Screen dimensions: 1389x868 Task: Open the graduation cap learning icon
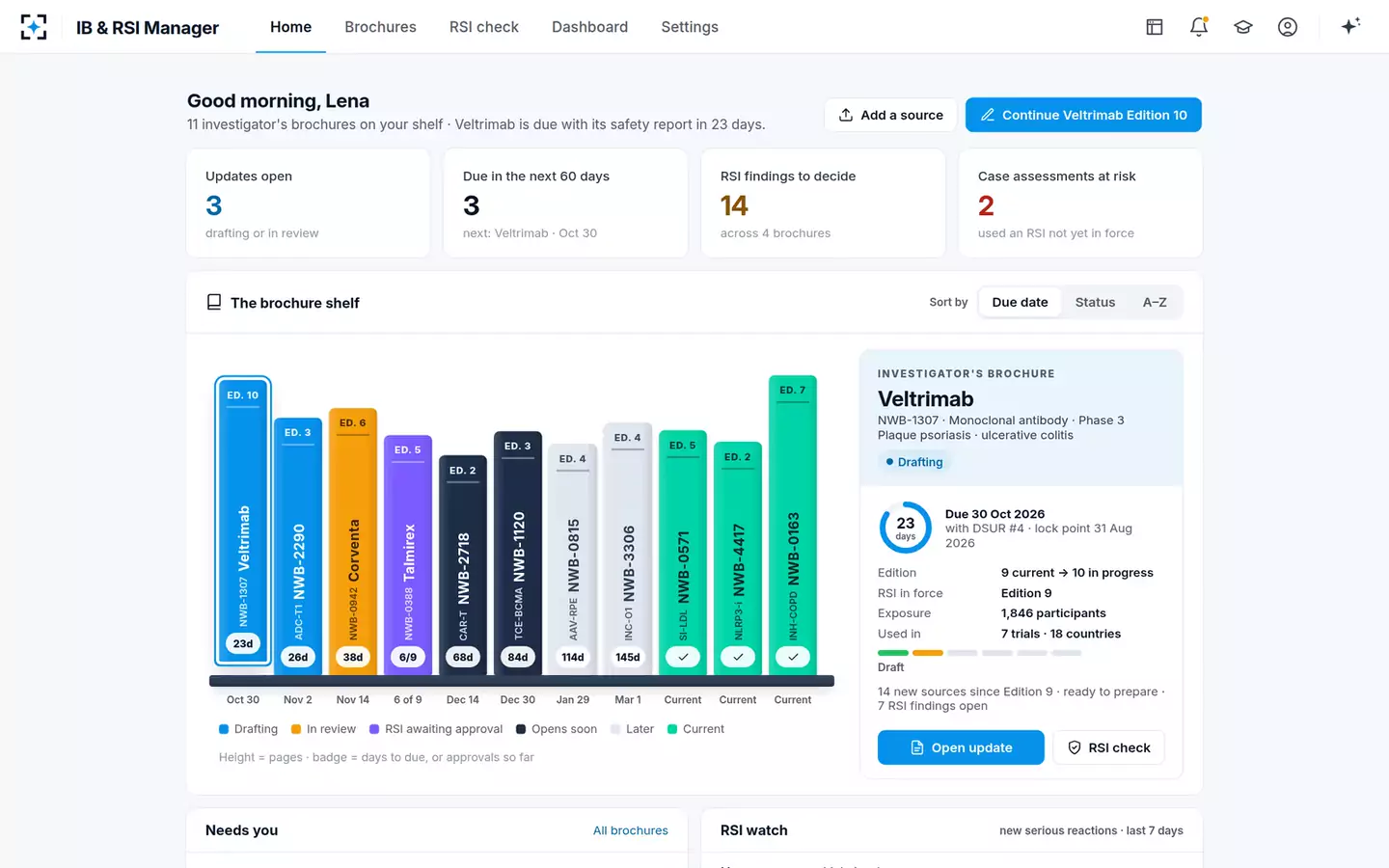(x=1243, y=27)
